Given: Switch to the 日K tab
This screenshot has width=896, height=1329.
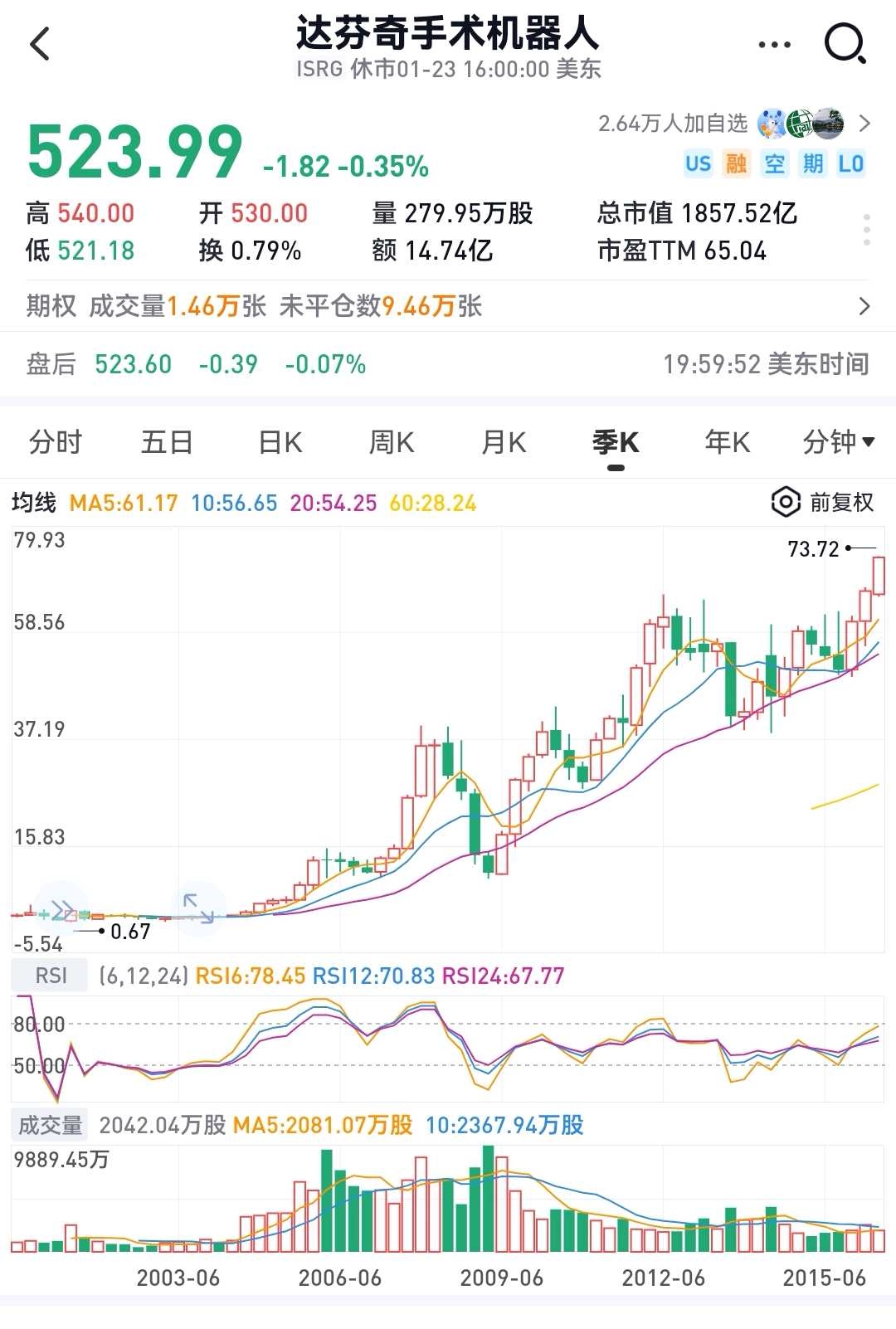Looking at the screenshot, I should [280, 442].
